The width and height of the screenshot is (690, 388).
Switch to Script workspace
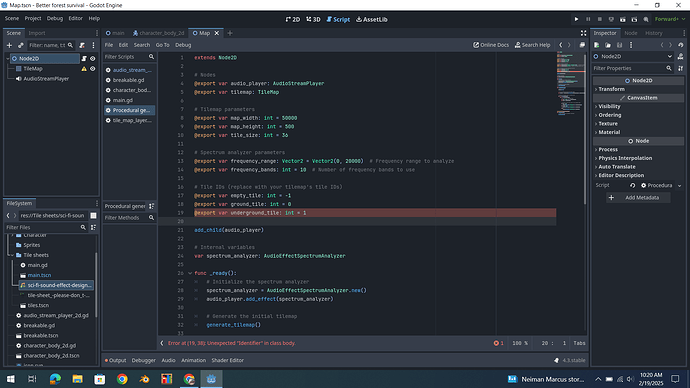pos(338,19)
